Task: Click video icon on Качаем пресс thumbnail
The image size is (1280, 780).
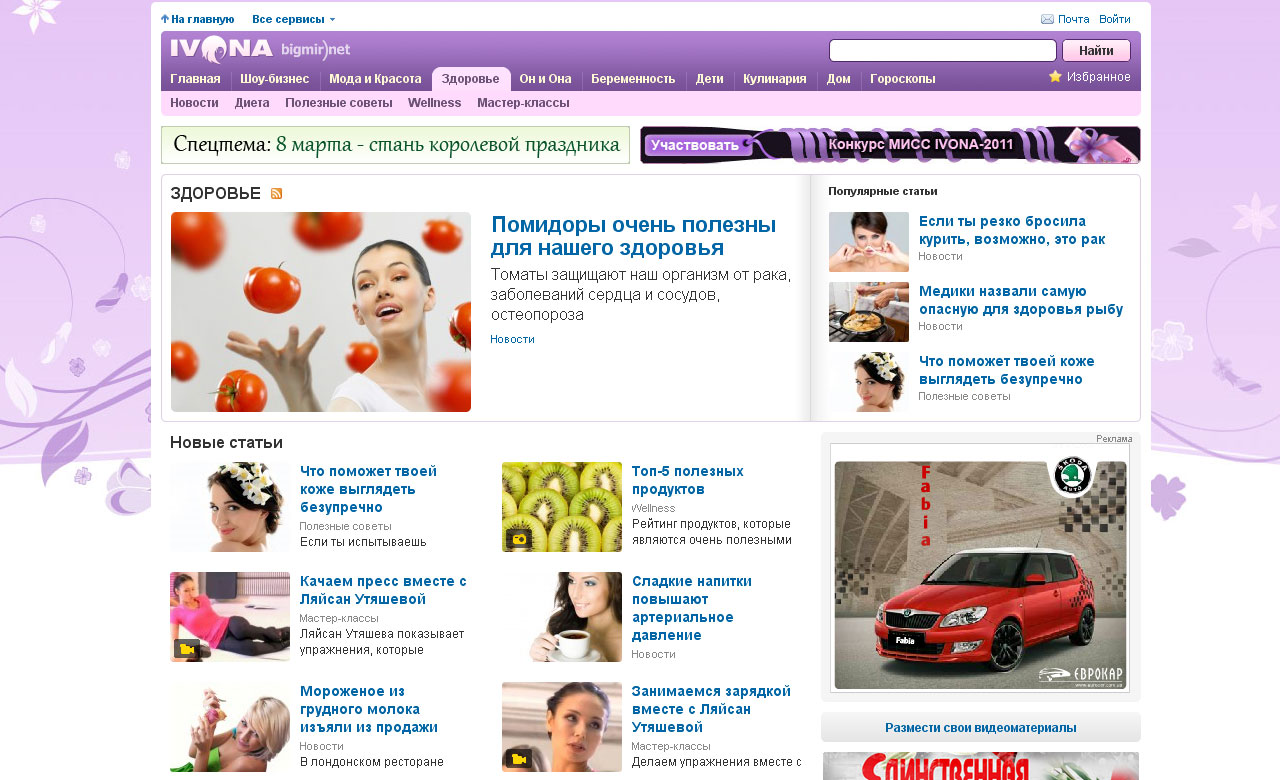Action: pyautogui.click(x=187, y=649)
